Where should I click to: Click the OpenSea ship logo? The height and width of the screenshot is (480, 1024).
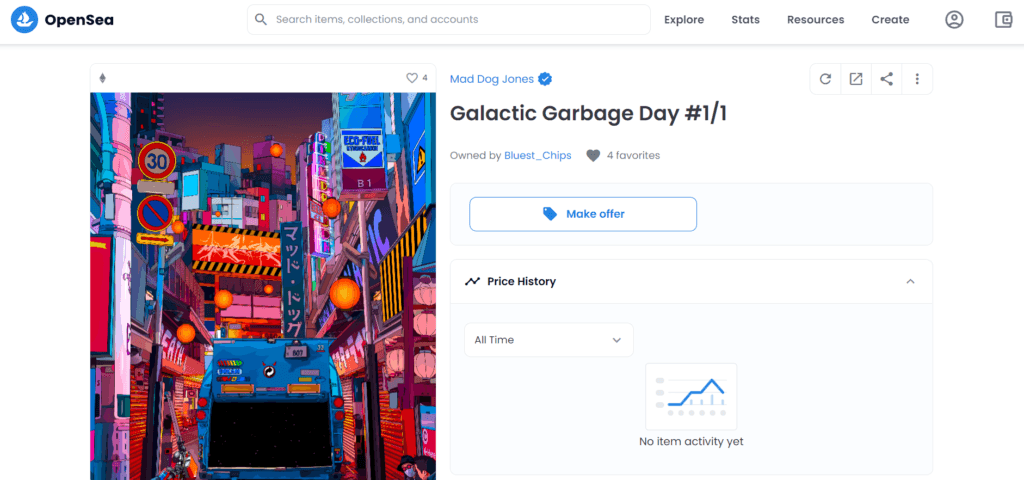point(24,20)
